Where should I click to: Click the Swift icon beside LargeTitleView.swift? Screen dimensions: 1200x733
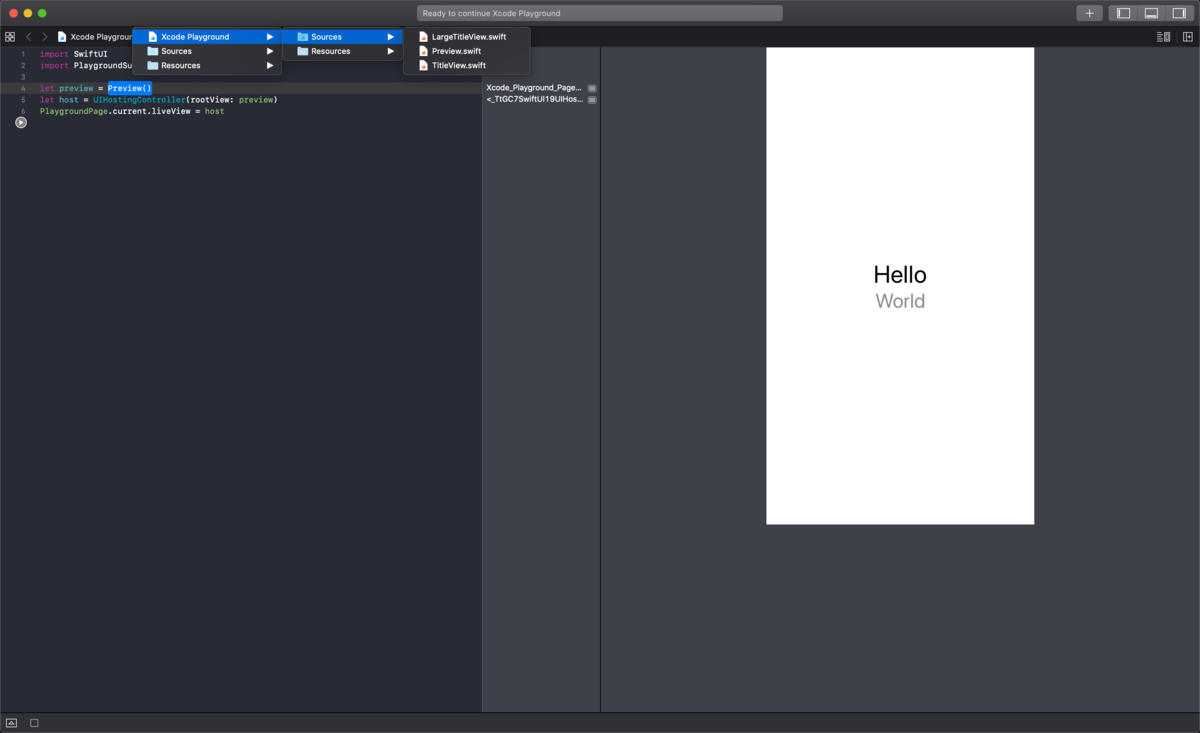423,37
